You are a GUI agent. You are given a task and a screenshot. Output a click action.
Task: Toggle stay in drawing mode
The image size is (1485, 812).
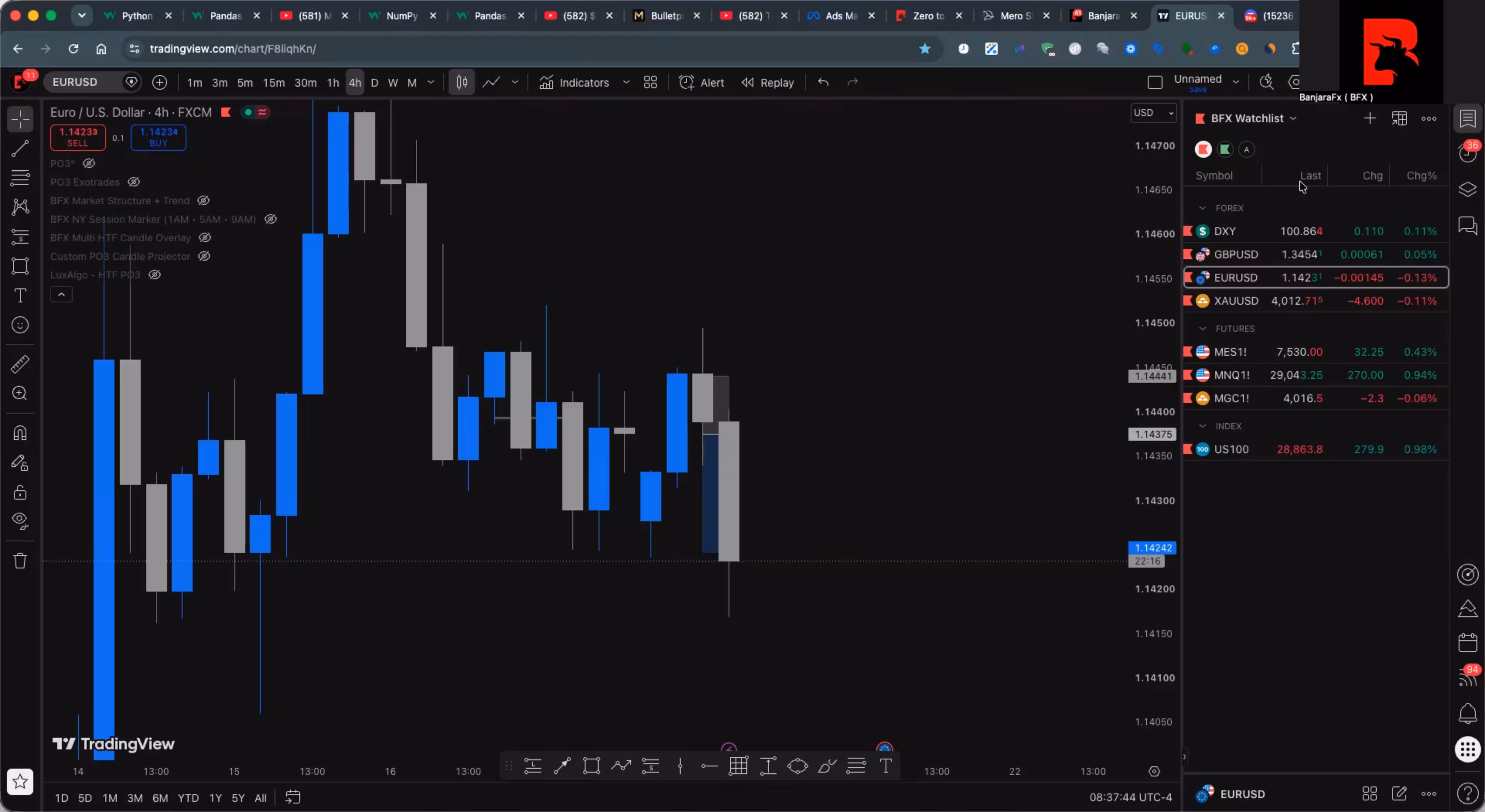[20, 463]
